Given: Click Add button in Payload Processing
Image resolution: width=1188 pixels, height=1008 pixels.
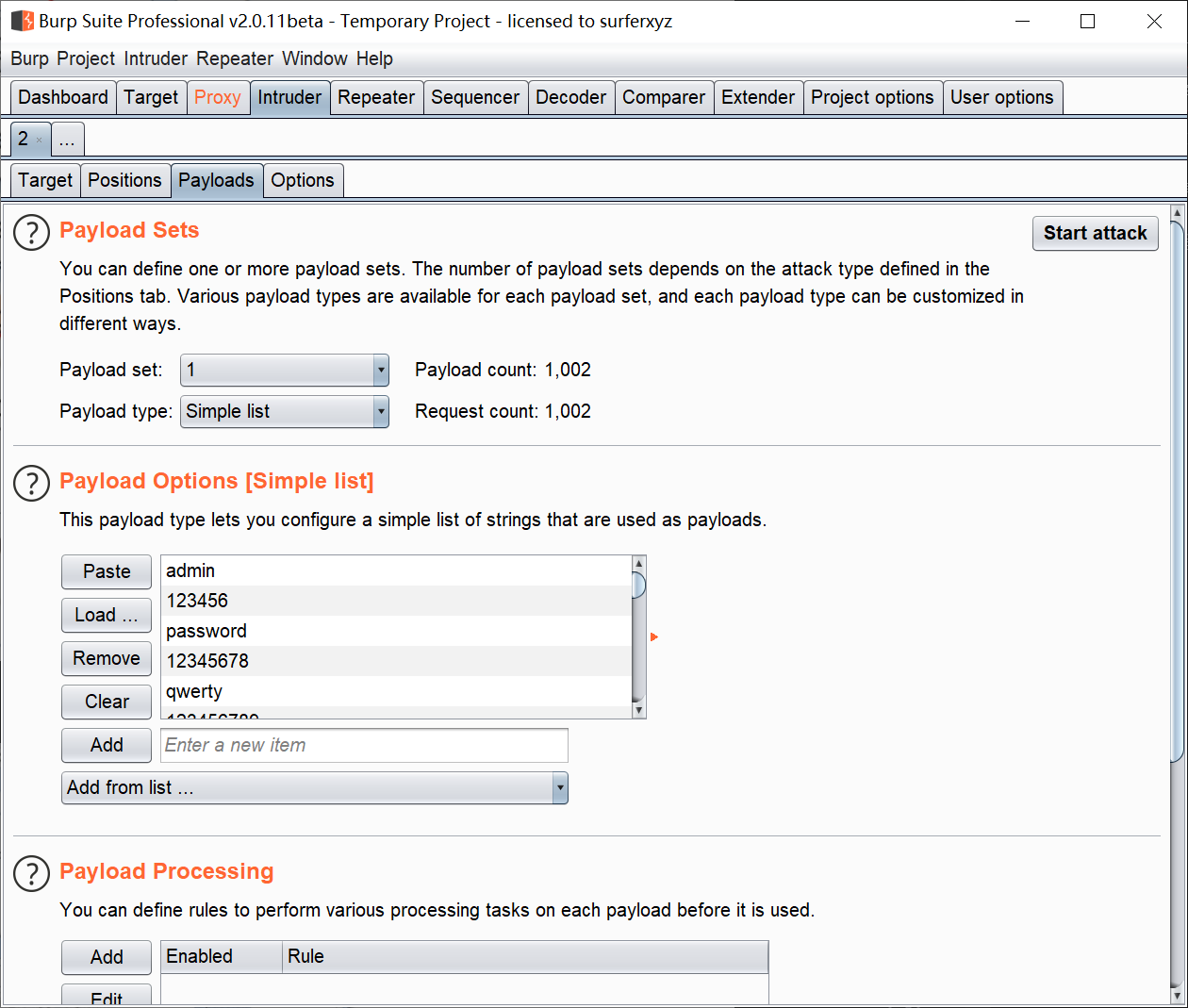Looking at the screenshot, I should tap(107, 957).
